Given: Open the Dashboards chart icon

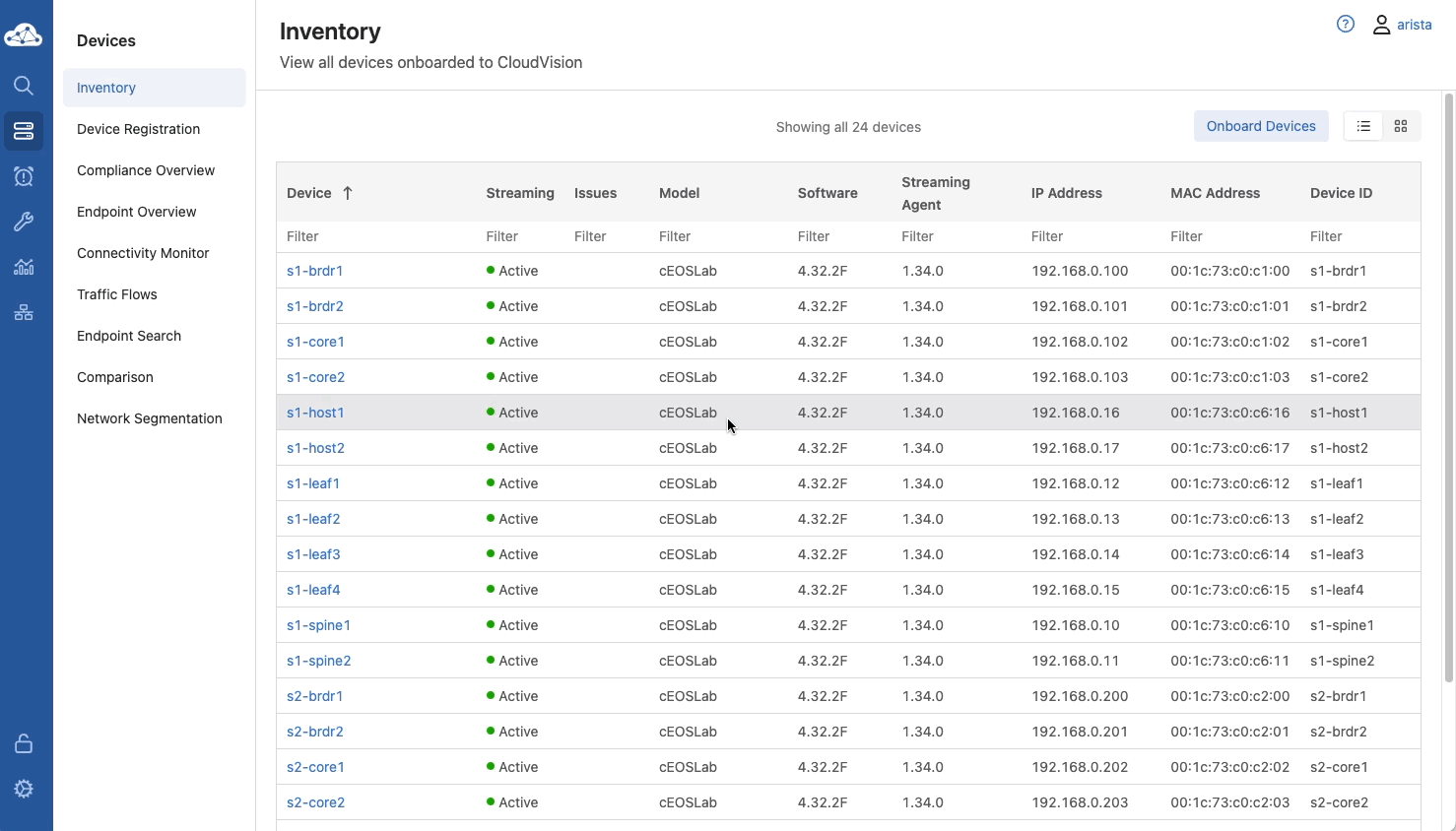Looking at the screenshot, I should 24,267.
